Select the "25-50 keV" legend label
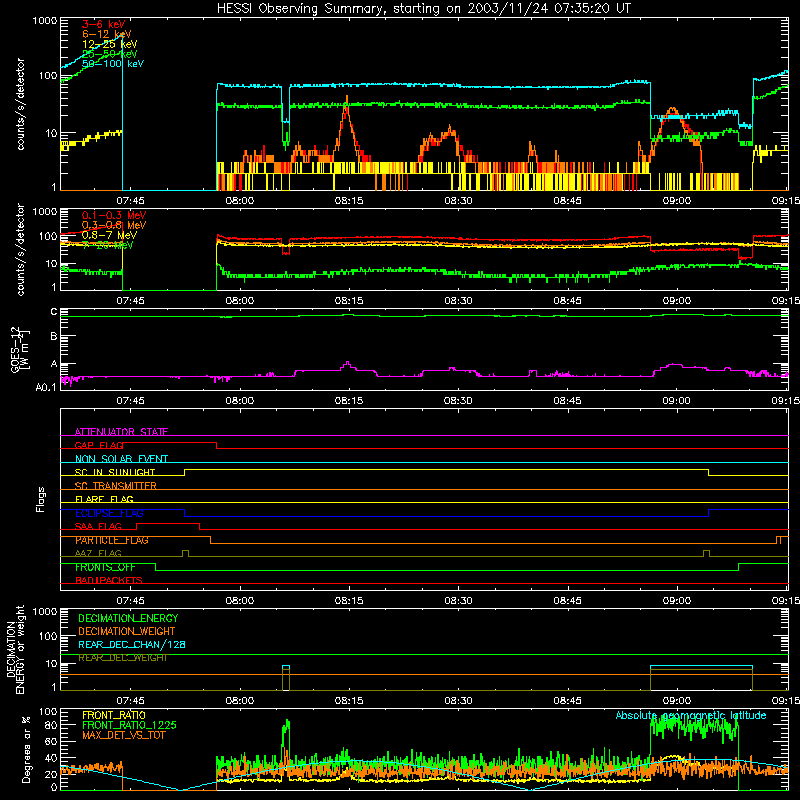 110,54
